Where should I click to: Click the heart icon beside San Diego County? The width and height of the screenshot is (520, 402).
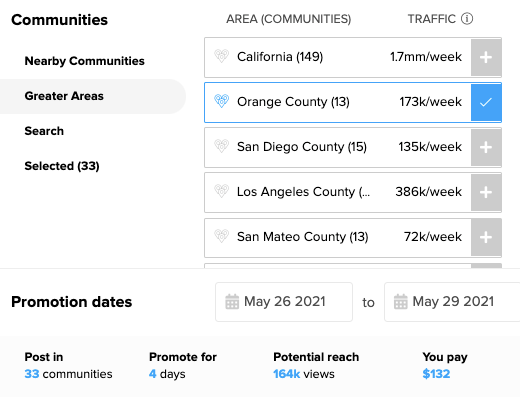pos(221,146)
